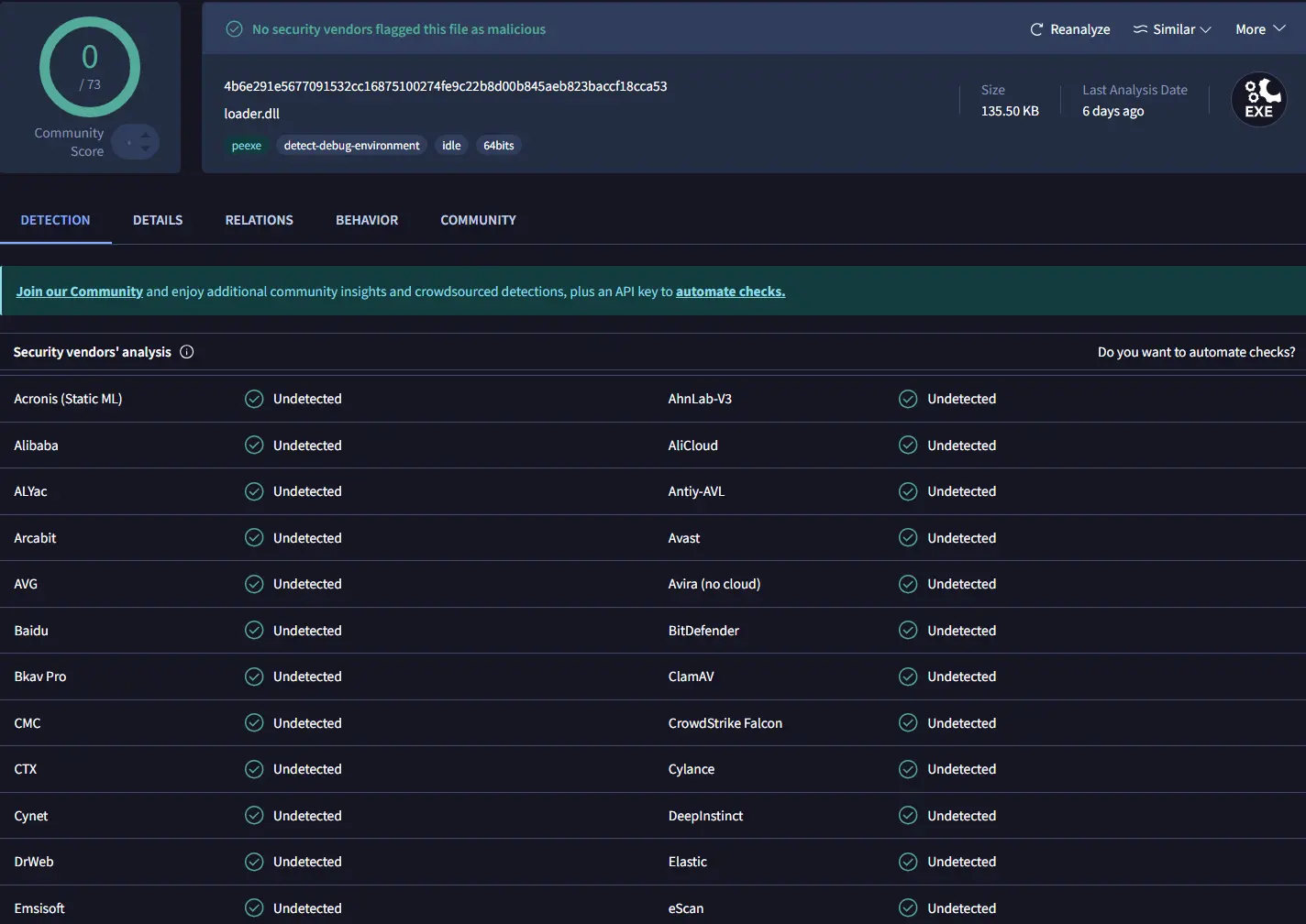This screenshot has height=924, width=1306.
Task: Click the Undetected result for Avast
Action: pos(961,538)
